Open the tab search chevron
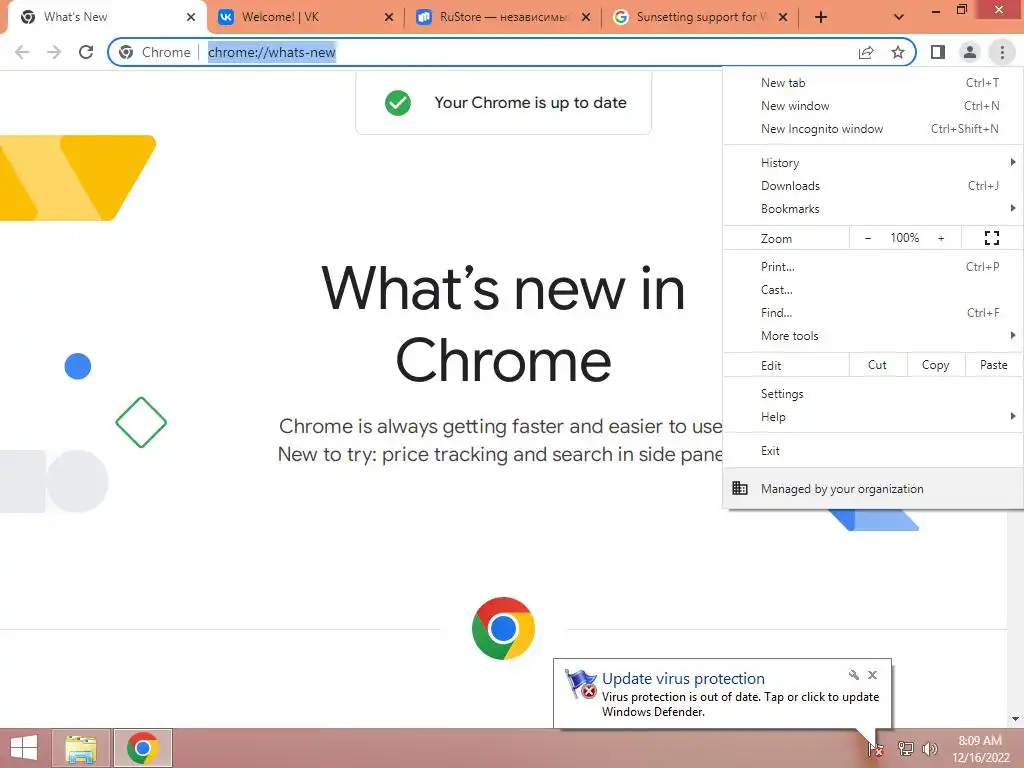This screenshot has width=1024, height=768. point(899,17)
